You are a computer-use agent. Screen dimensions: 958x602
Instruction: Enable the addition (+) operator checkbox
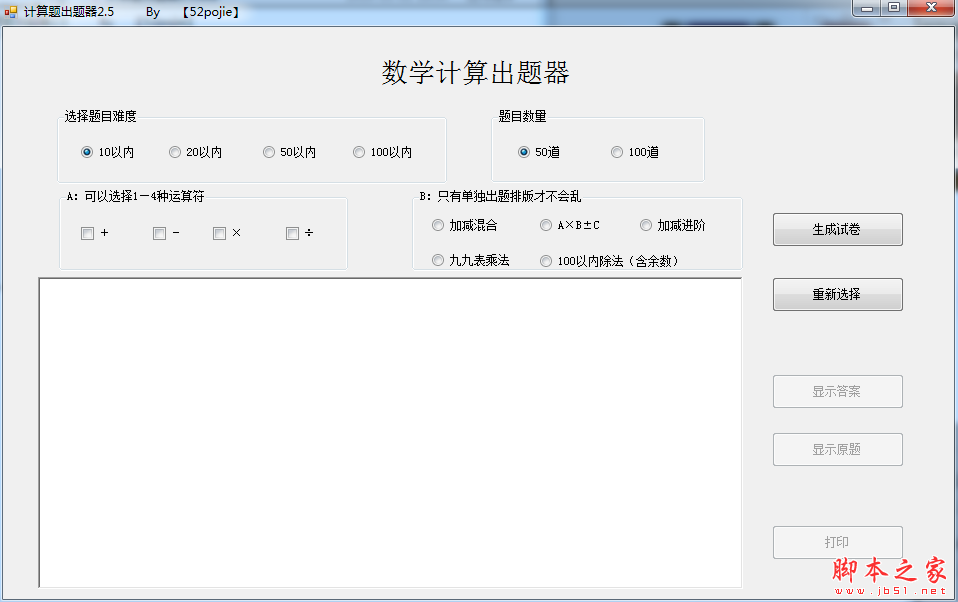point(88,234)
